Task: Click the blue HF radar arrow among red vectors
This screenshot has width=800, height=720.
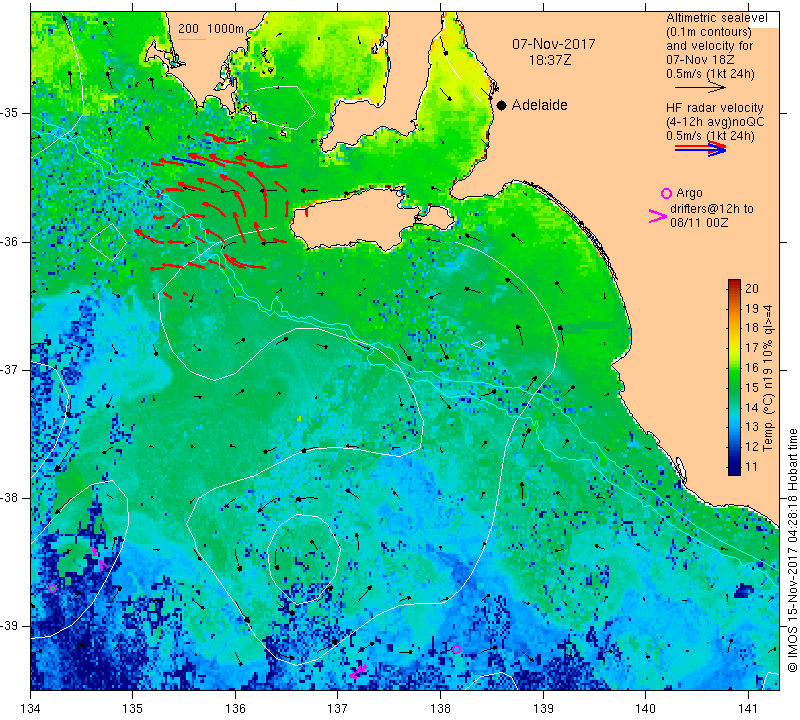Action: coord(188,160)
